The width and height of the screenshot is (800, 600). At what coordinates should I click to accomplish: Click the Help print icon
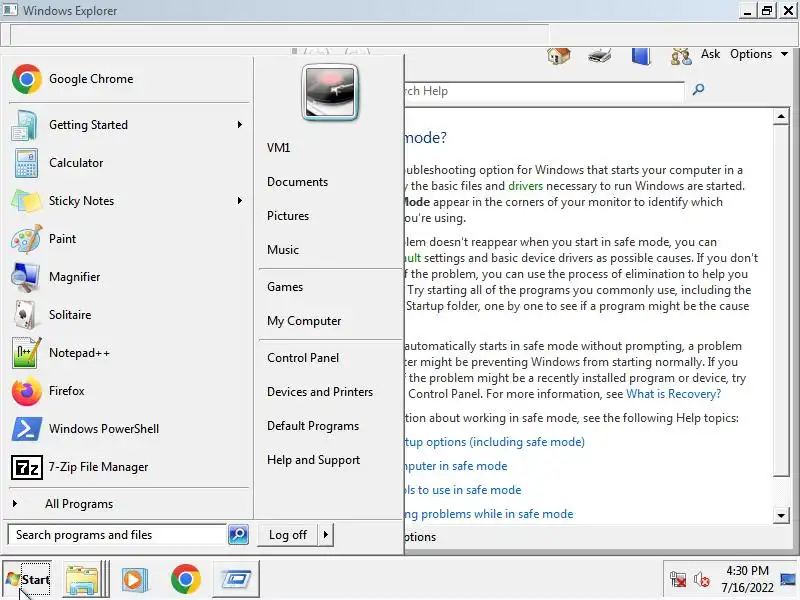[x=599, y=55]
